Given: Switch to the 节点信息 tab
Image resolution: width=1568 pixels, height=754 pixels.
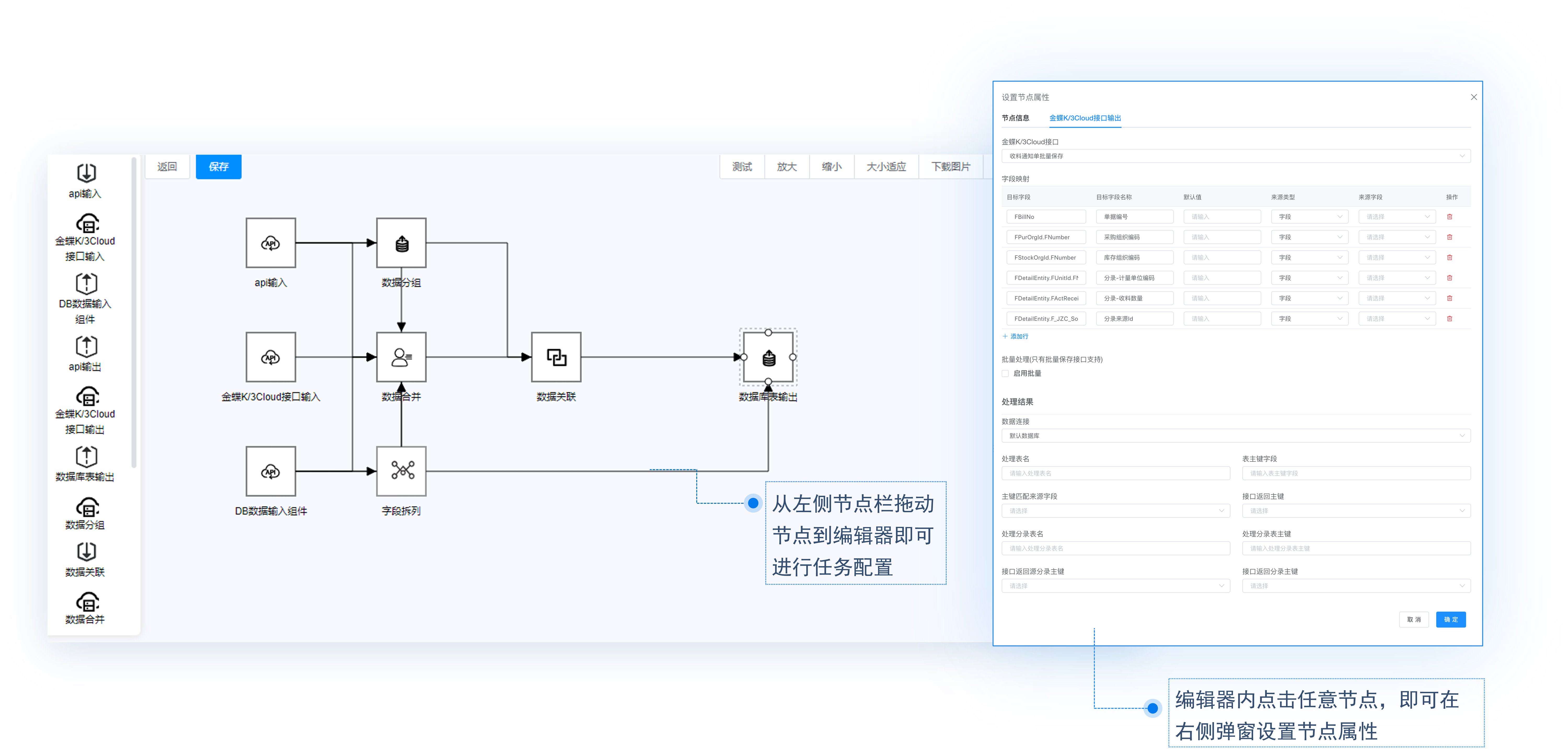Looking at the screenshot, I should [x=1015, y=118].
